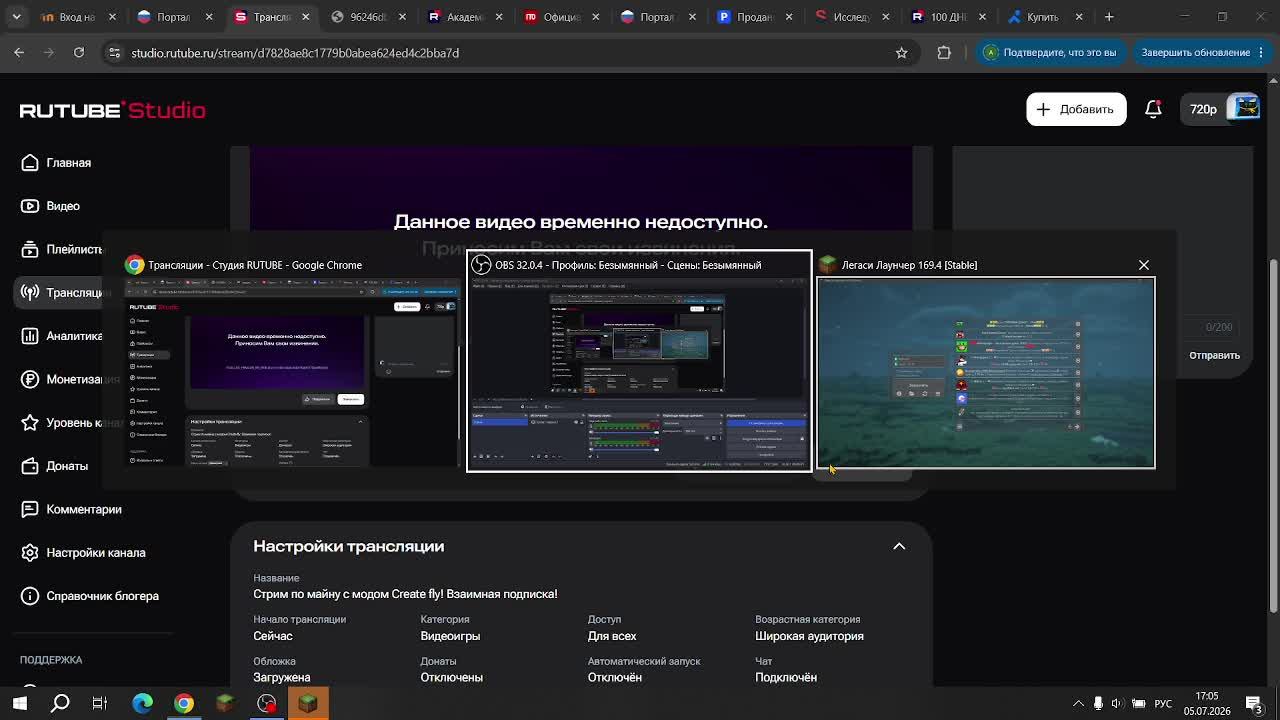Open the Главная sidebar item

point(56,163)
